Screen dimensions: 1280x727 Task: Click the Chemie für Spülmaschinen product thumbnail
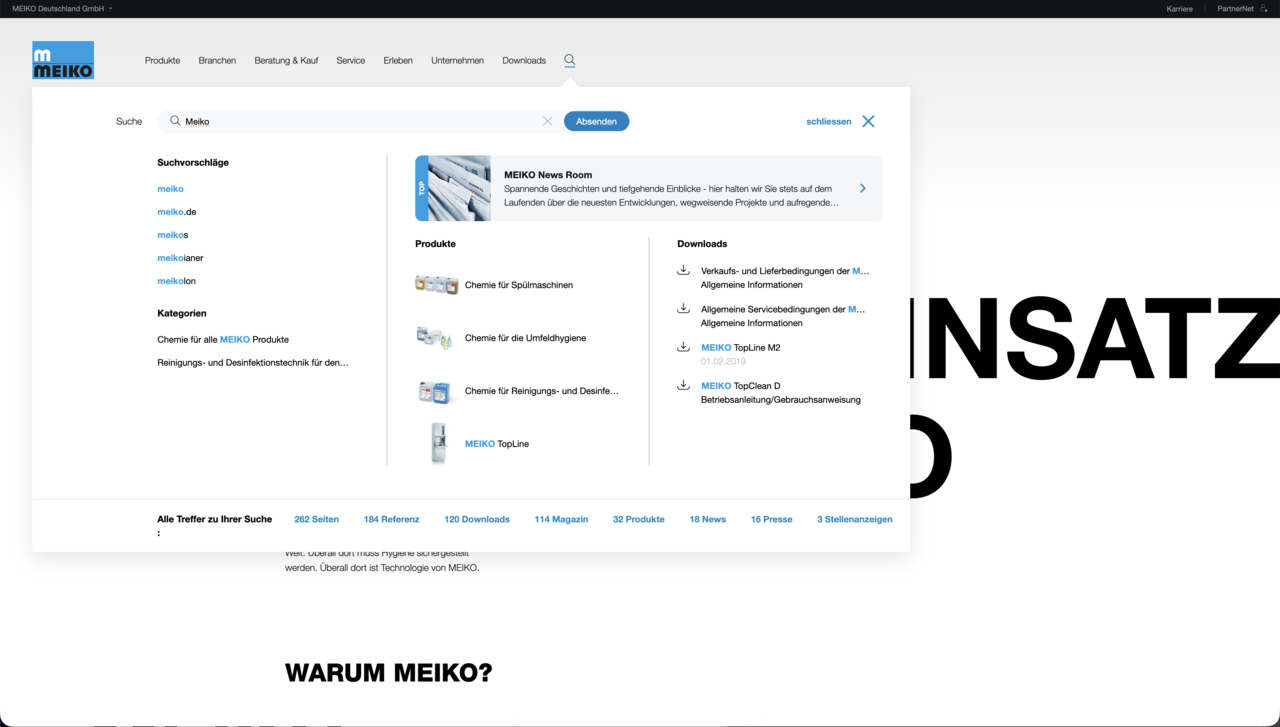436,285
